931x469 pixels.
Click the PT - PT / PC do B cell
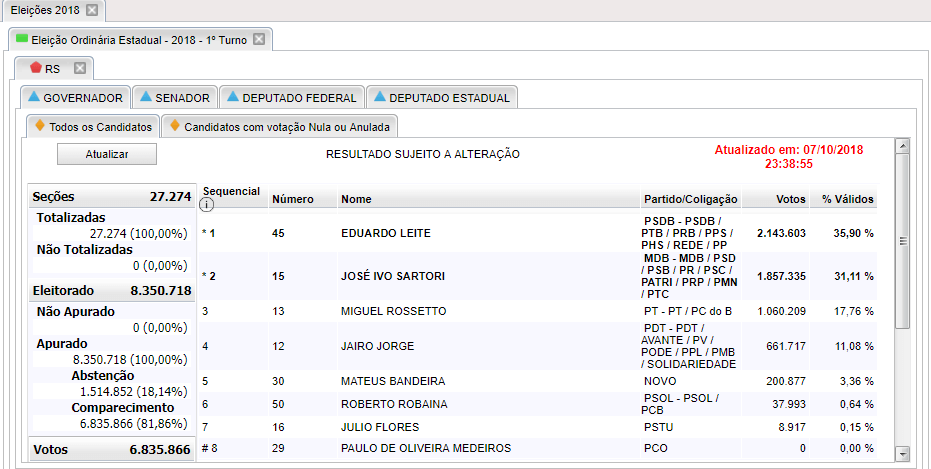688,311
